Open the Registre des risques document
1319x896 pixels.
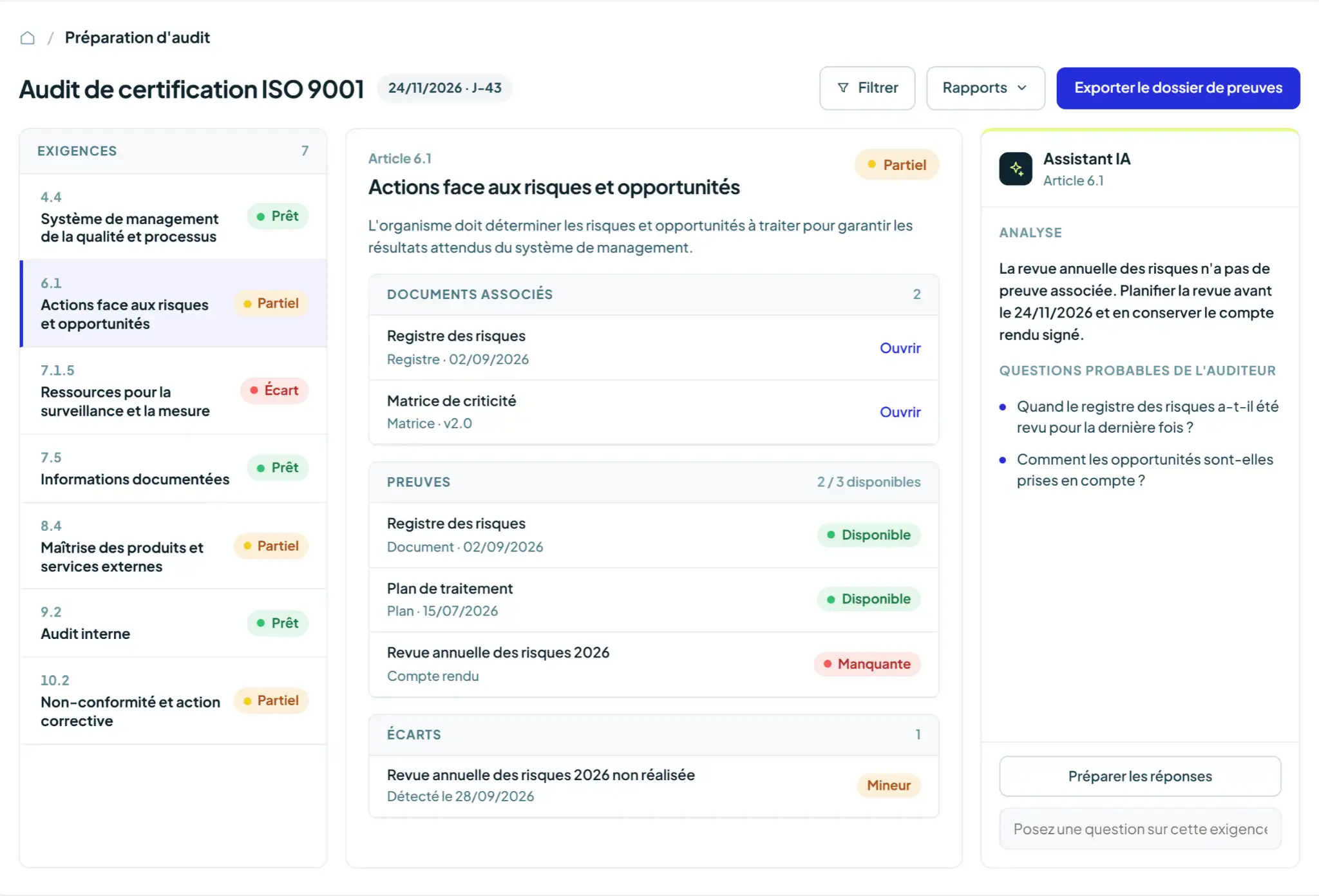[900, 348]
